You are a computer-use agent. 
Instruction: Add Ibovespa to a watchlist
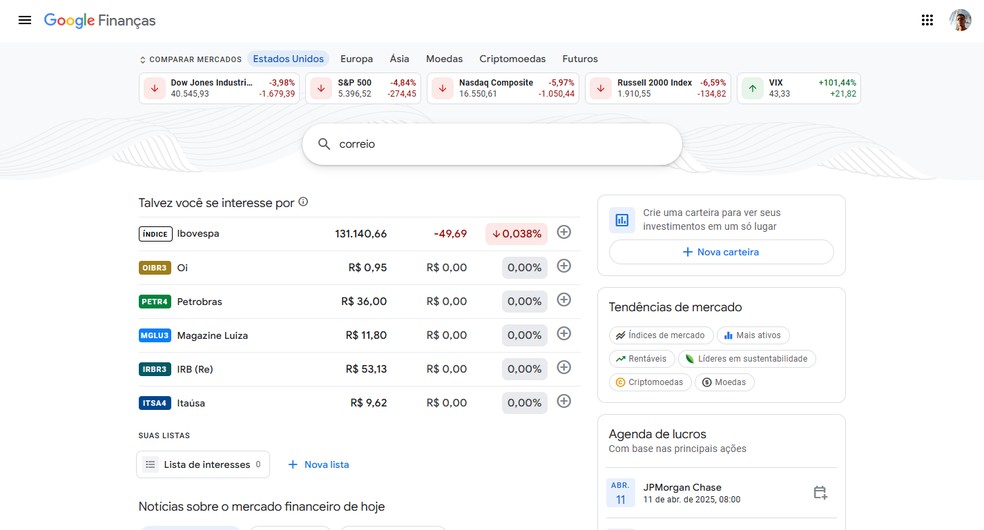pyautogui.click(x=564, y=232)
